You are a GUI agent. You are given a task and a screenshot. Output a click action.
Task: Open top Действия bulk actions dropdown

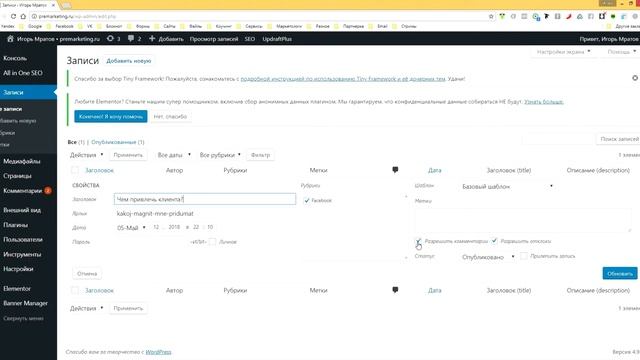coord(87,155)
